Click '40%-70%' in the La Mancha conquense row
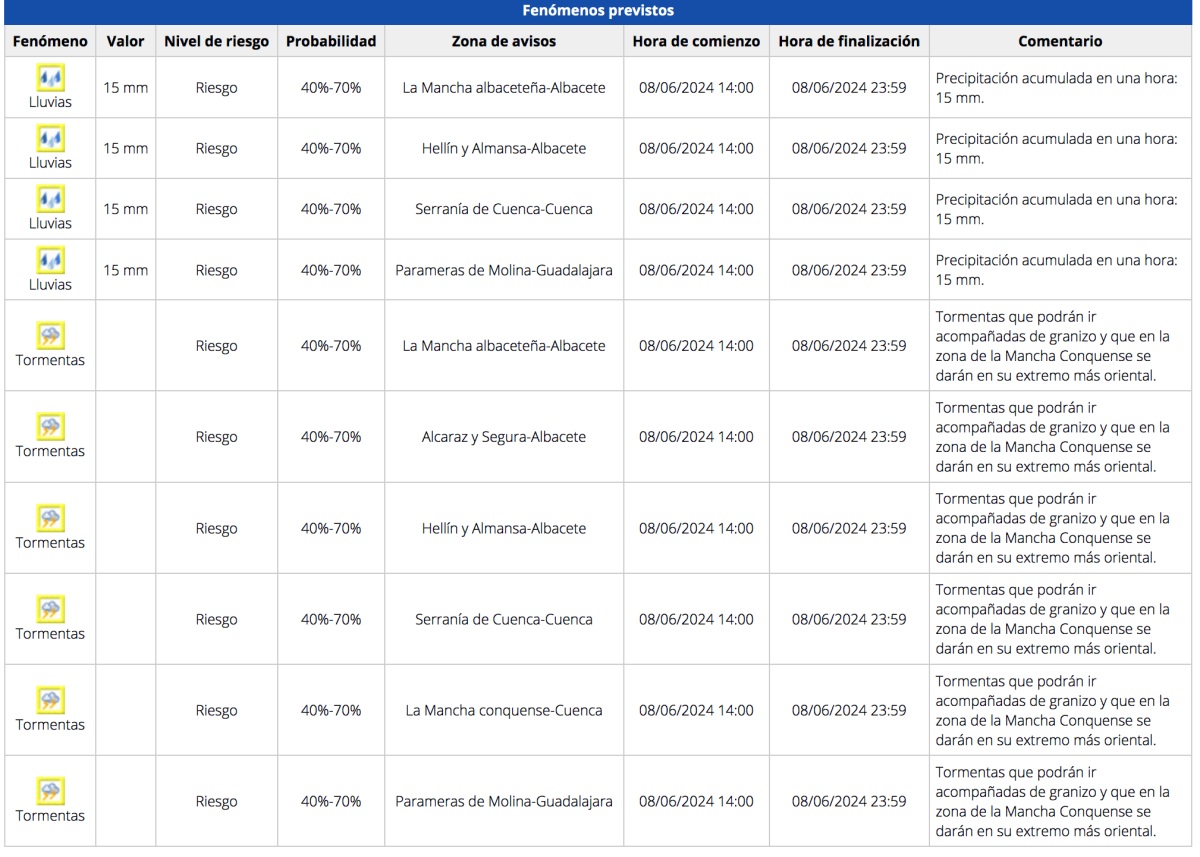Viewport: 1200px width, 857px height. (x=331, y=710)
